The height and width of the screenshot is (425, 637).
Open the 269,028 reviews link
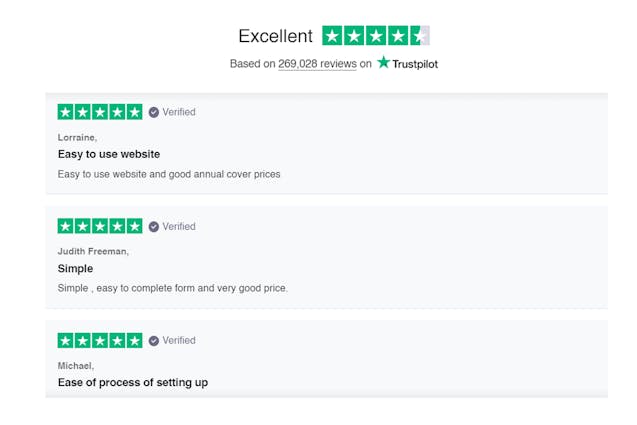(x=317, y=64)
